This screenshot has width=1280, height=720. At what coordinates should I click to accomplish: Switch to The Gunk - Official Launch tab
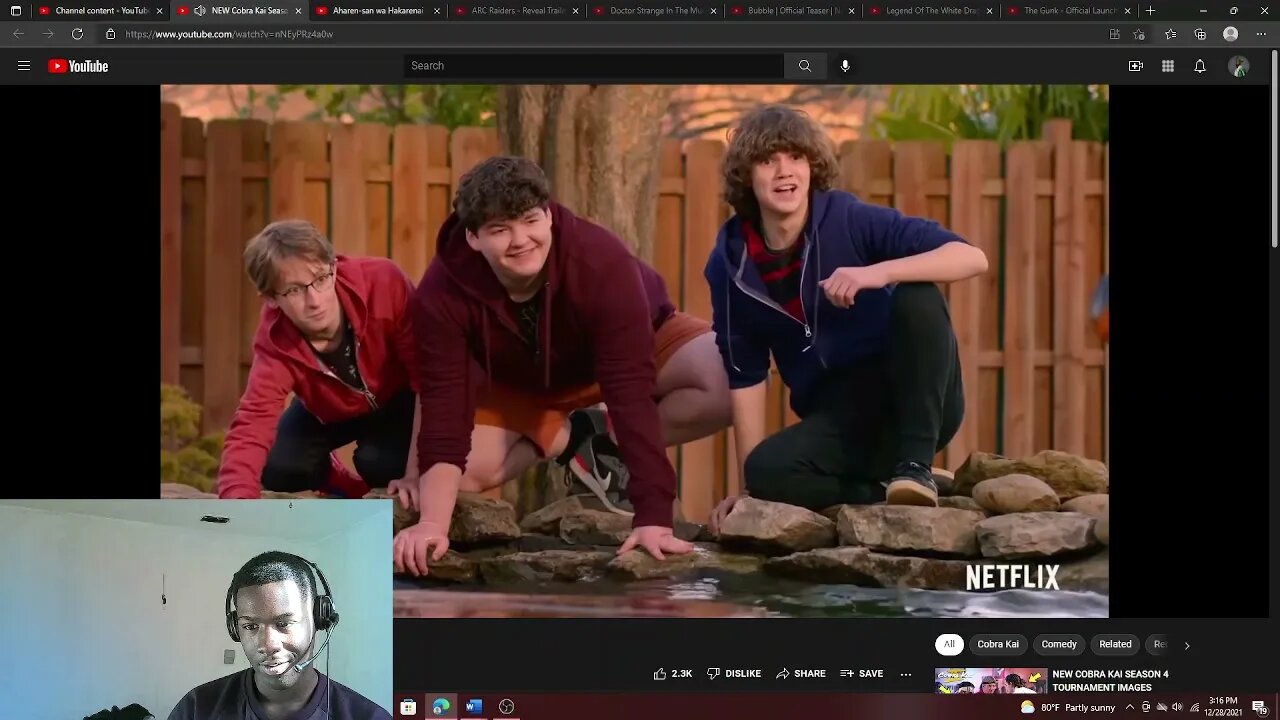click(1071, 11)
